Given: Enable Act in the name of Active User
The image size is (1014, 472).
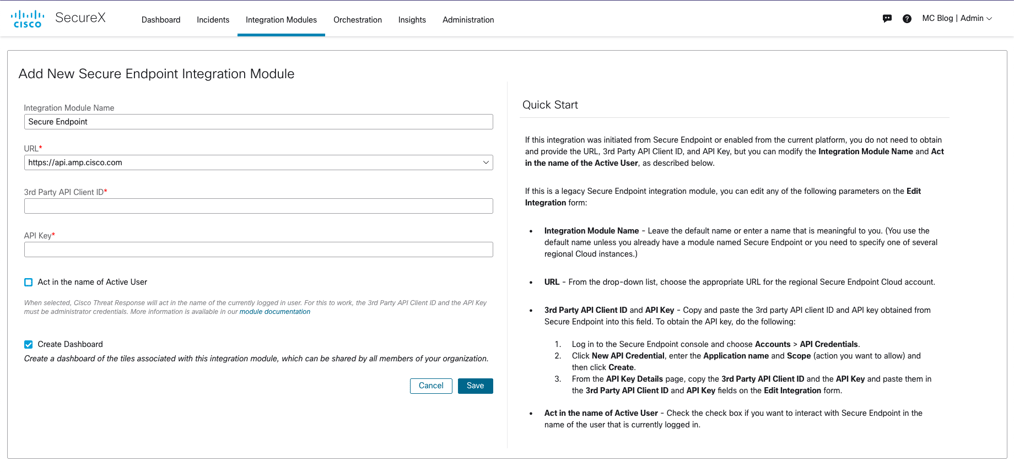Looking at the screenshot, I should coord(28,282).
